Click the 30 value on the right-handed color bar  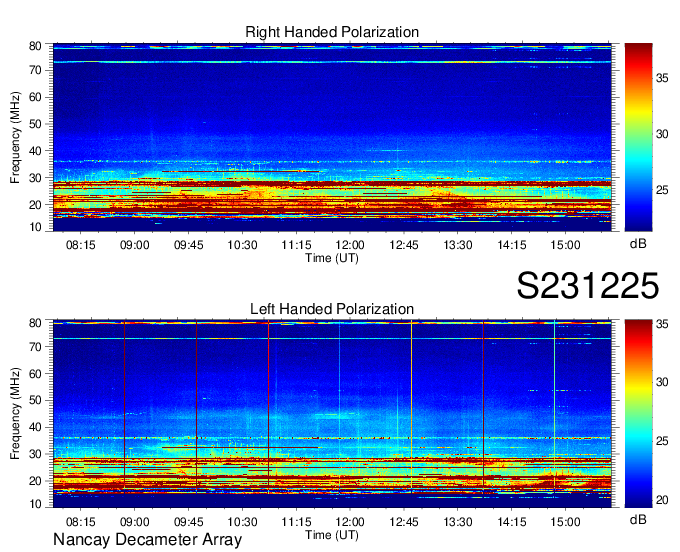(x=662, y=134)
